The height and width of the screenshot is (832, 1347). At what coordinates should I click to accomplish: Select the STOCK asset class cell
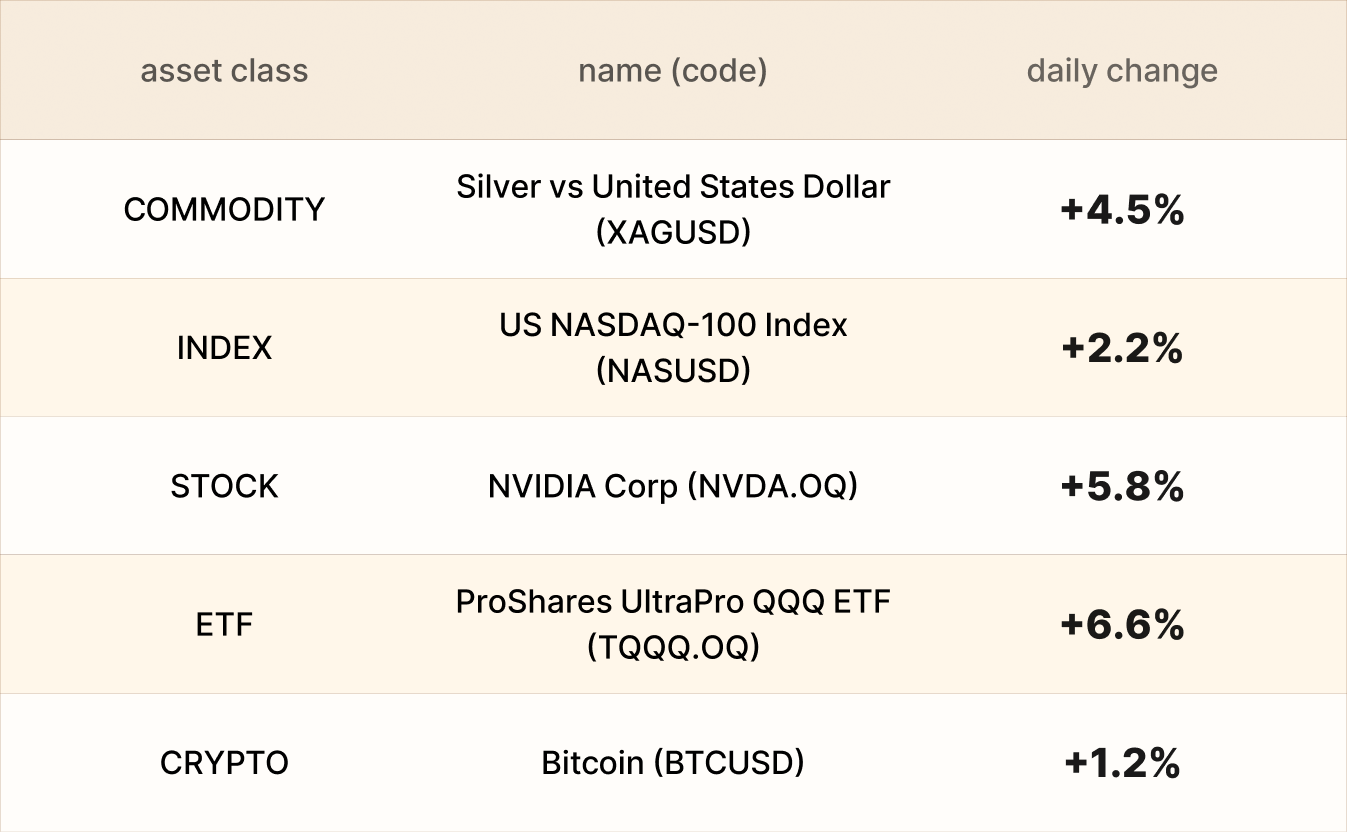[224, 486]
